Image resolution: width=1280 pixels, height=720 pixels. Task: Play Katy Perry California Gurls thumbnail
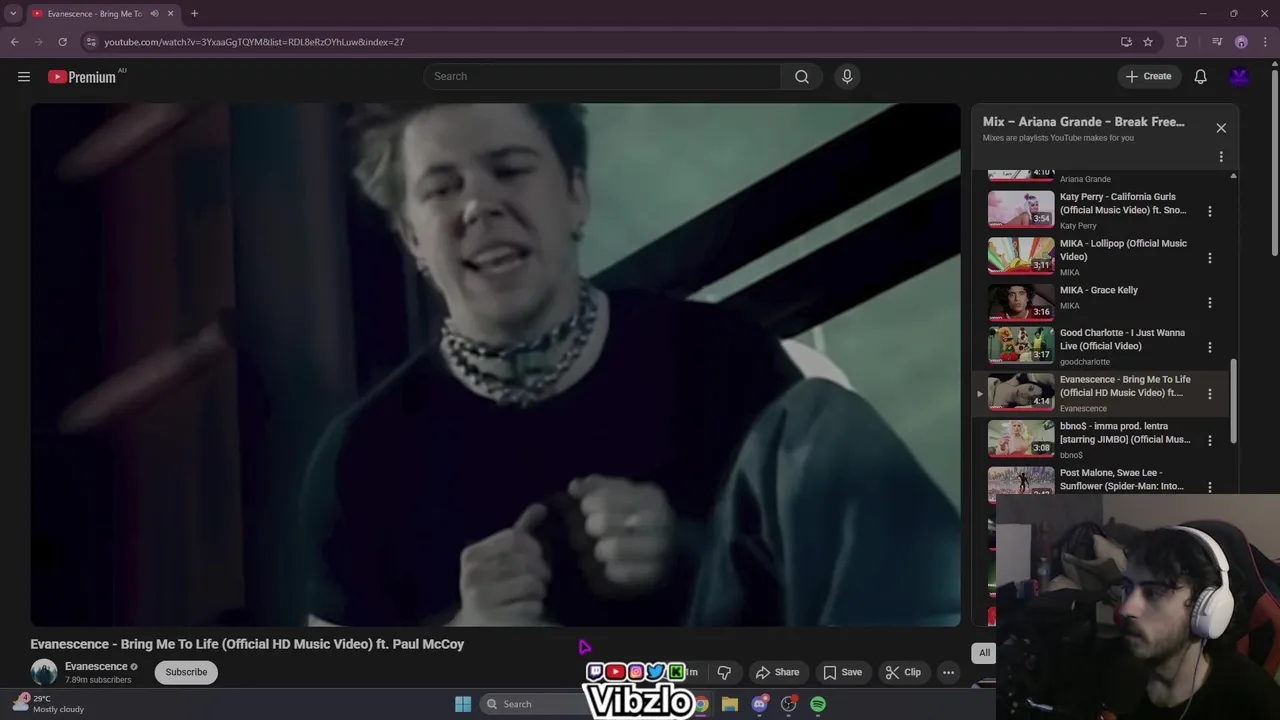pos(1021,209)
